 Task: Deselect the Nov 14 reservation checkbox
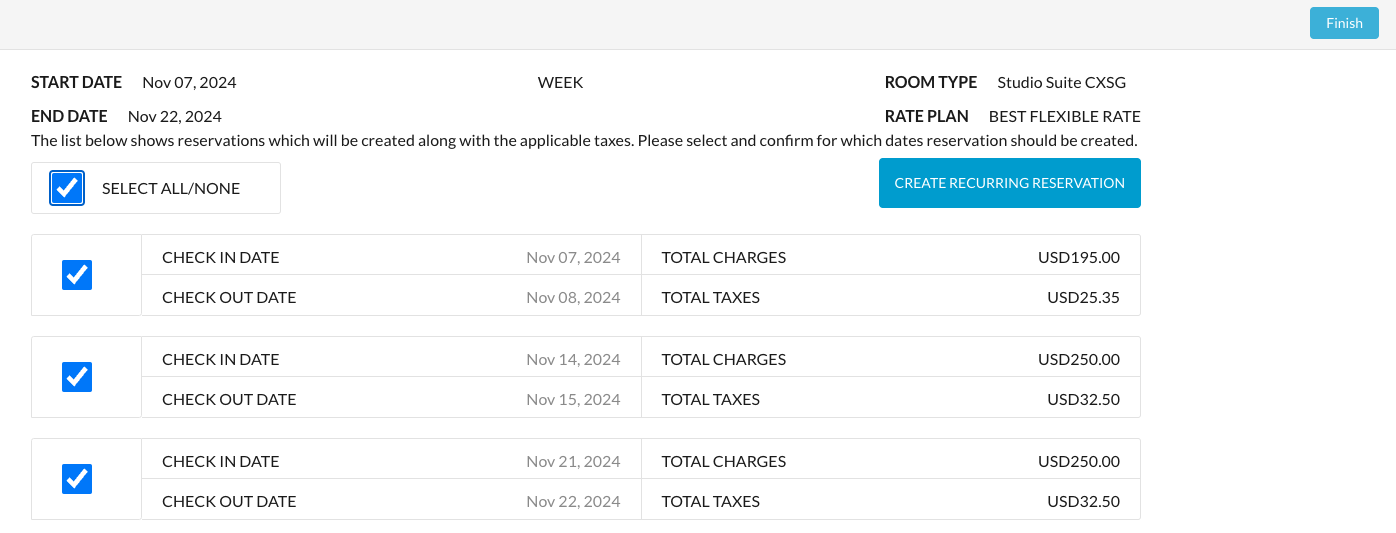77,377
